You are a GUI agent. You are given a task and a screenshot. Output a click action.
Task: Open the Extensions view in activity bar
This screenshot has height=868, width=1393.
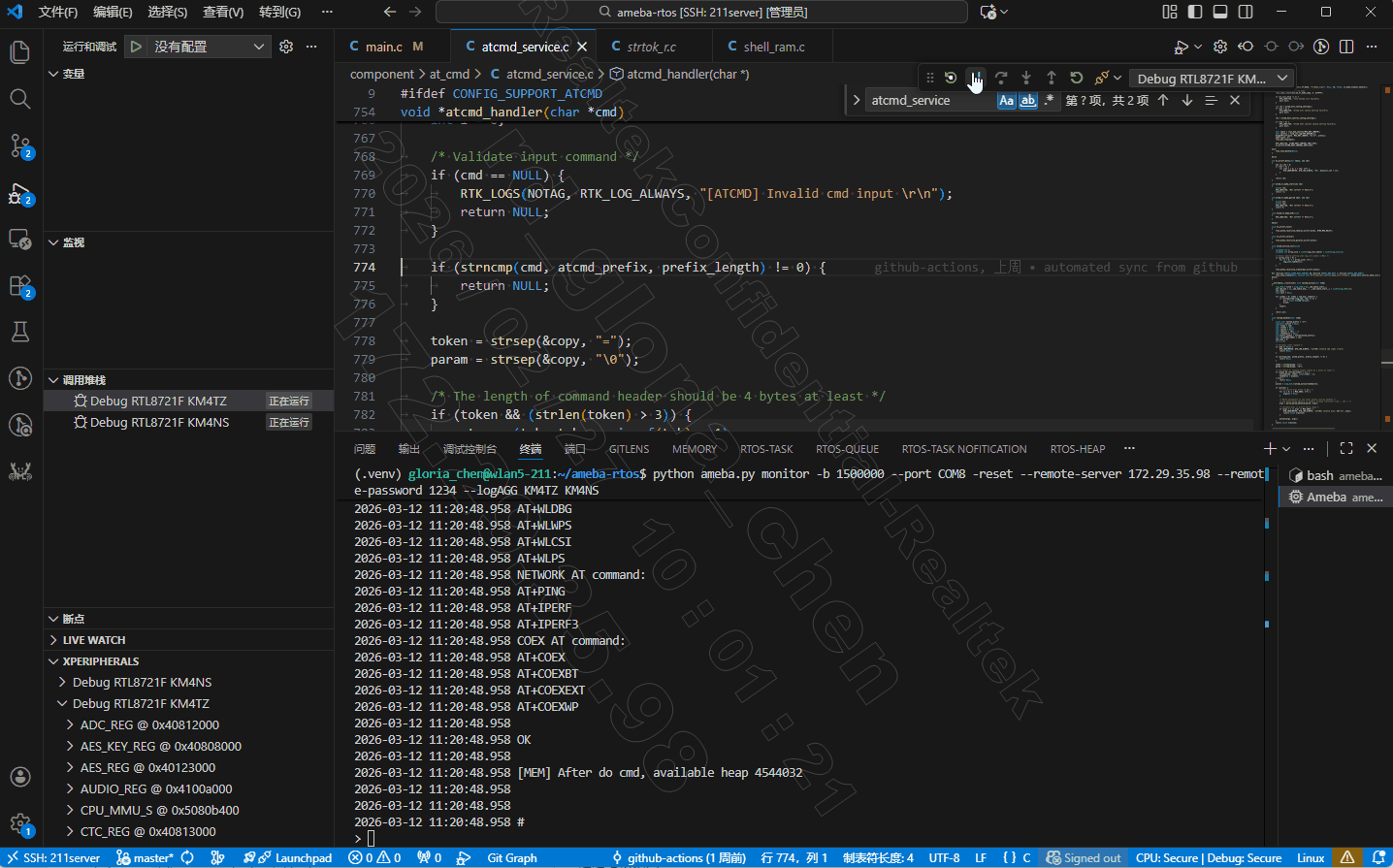(20, 286)
